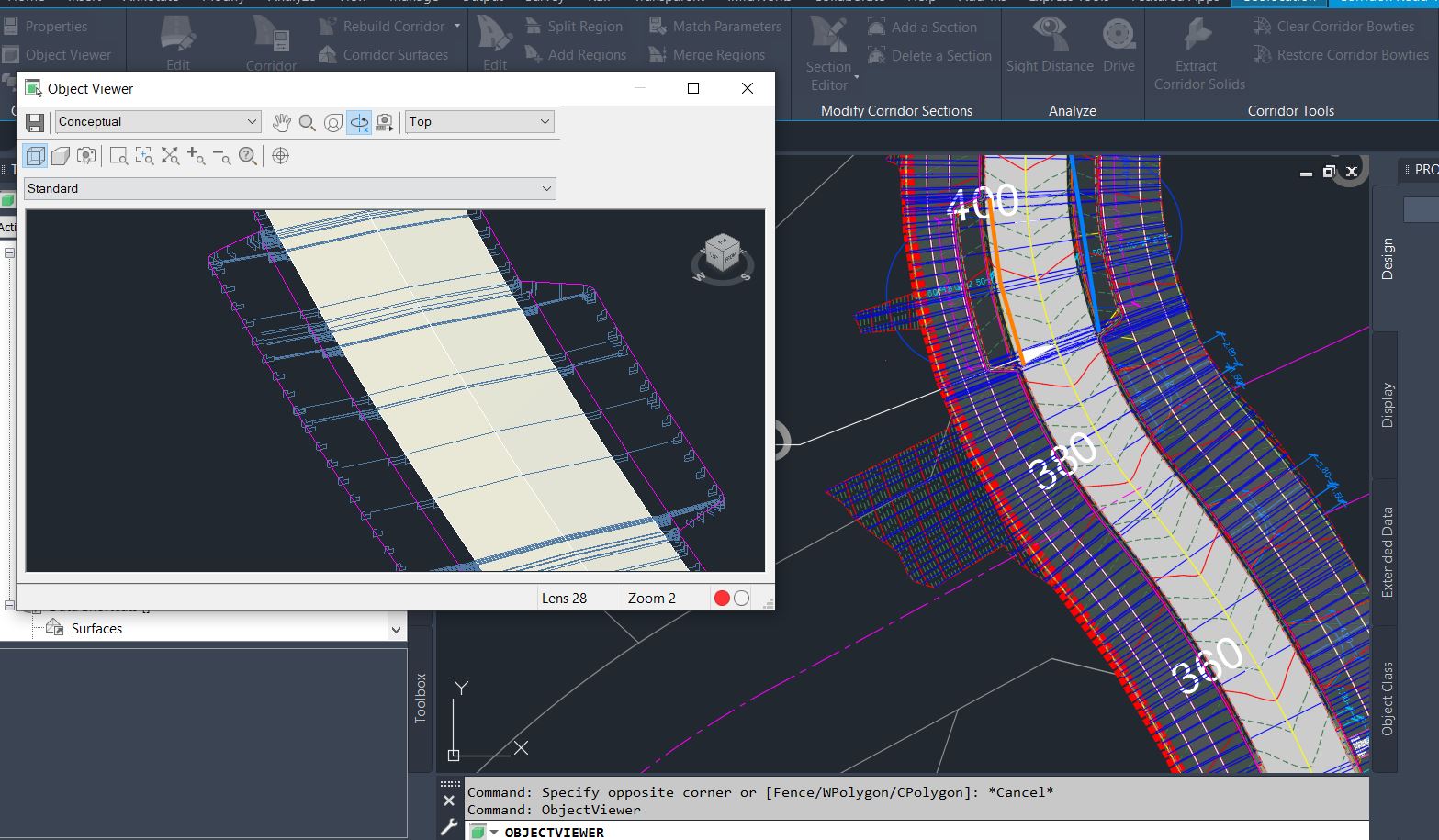Click the Merge Regions button
1439x840 pixels.
tap(707, 55)
